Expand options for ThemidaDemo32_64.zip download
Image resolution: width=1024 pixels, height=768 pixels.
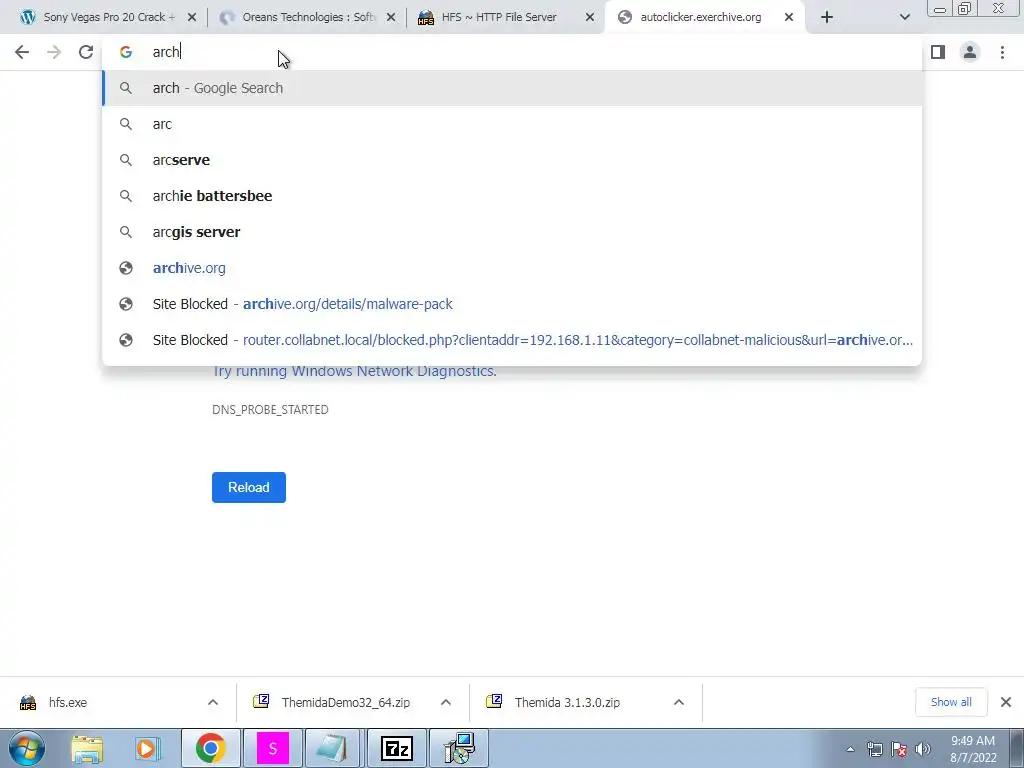[446, 702]
